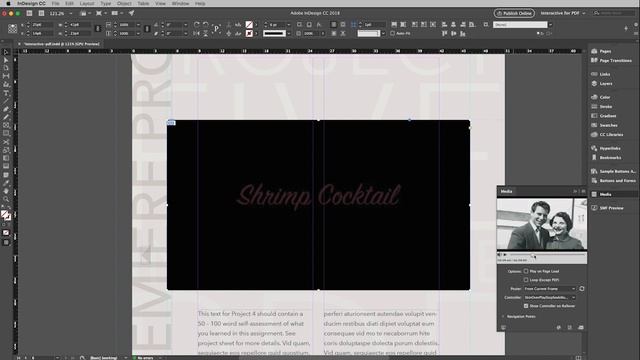Expand the Navigation Points section

[x=503, y=316]
